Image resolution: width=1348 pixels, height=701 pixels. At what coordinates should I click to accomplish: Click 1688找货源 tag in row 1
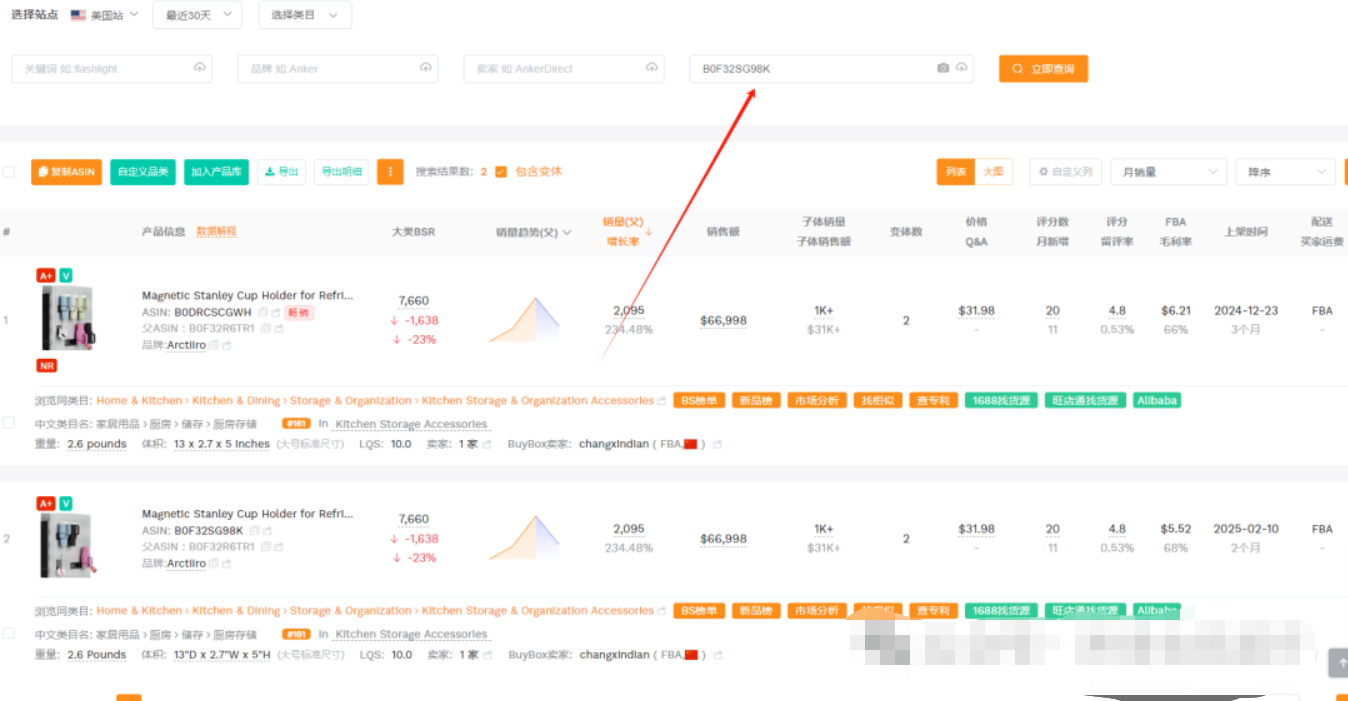[1001, 400]
